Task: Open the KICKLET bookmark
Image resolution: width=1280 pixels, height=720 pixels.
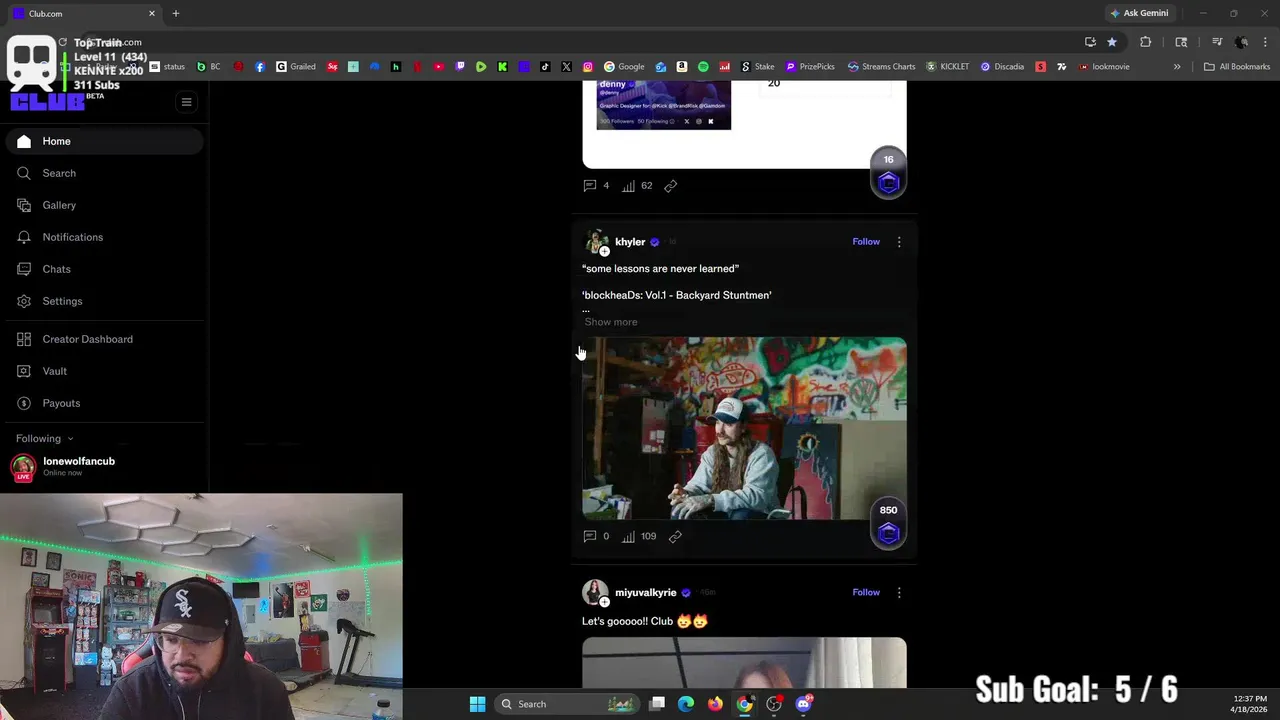Action: click(948, 67)
